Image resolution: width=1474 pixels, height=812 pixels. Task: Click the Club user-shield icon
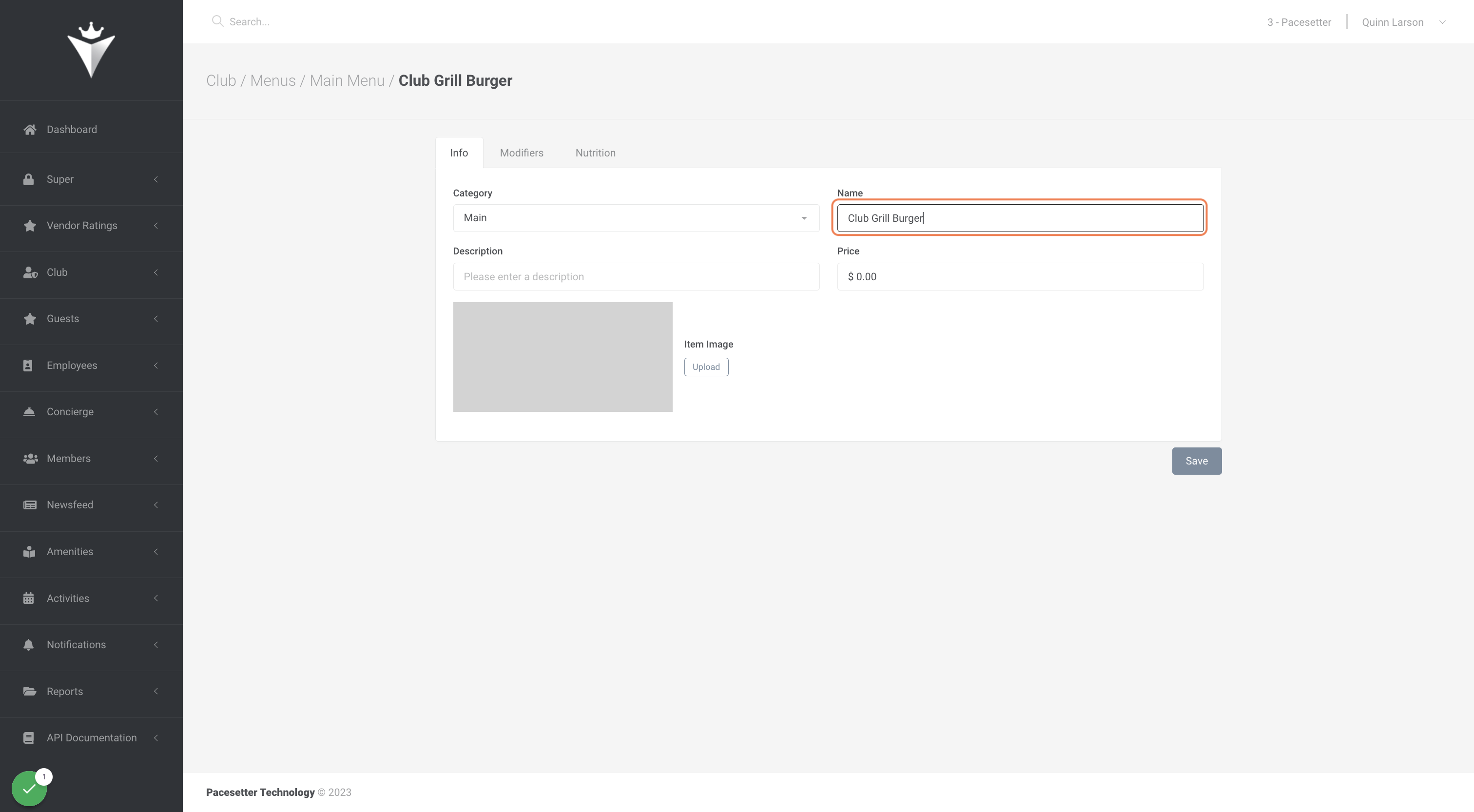pos(30,272)
